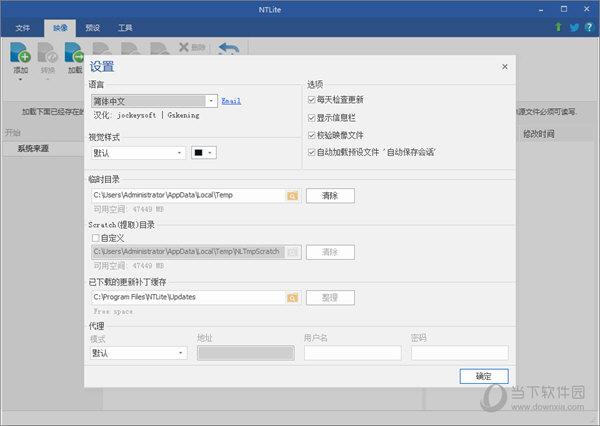
Task: Enable 自定义 Scratch directory checkbox
Action: click(95, 238)
